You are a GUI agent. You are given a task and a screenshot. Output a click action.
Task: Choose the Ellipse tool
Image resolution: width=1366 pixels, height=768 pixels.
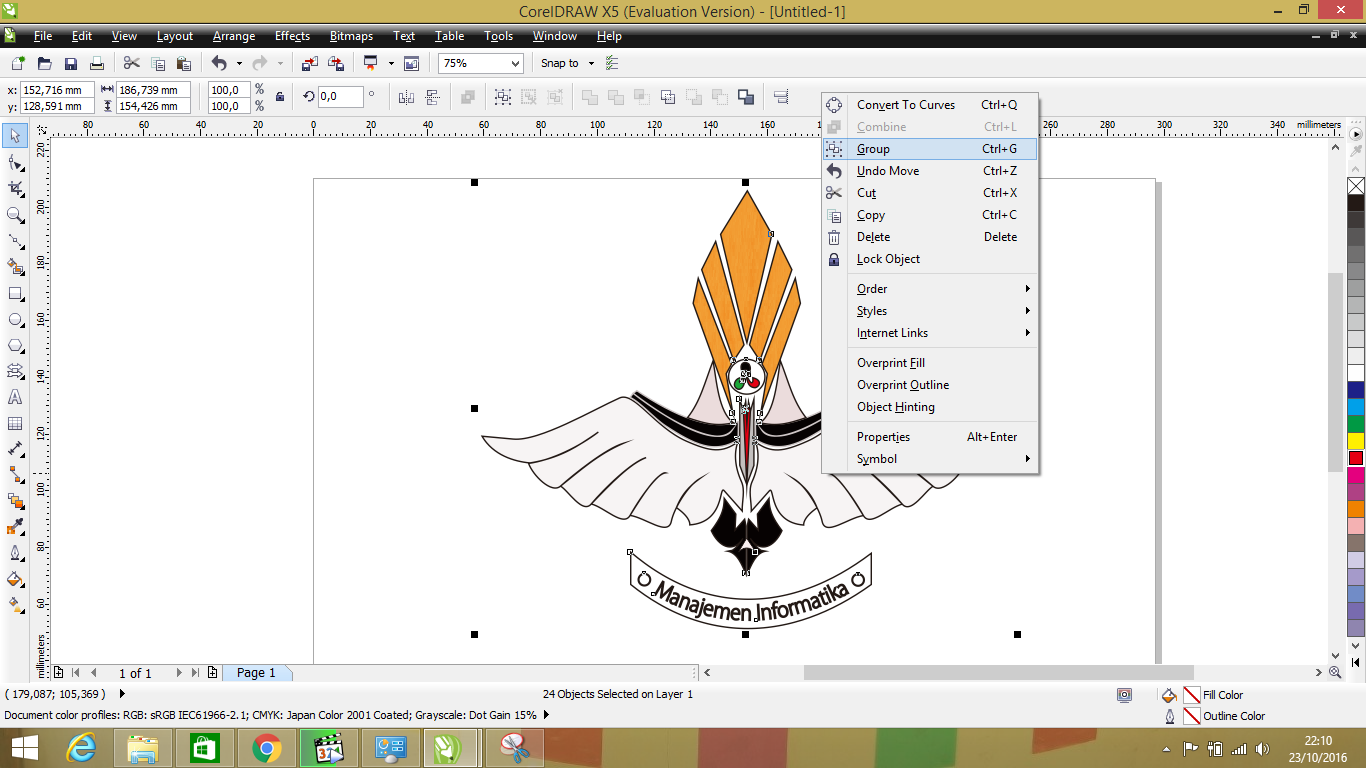tap(16, 320)
